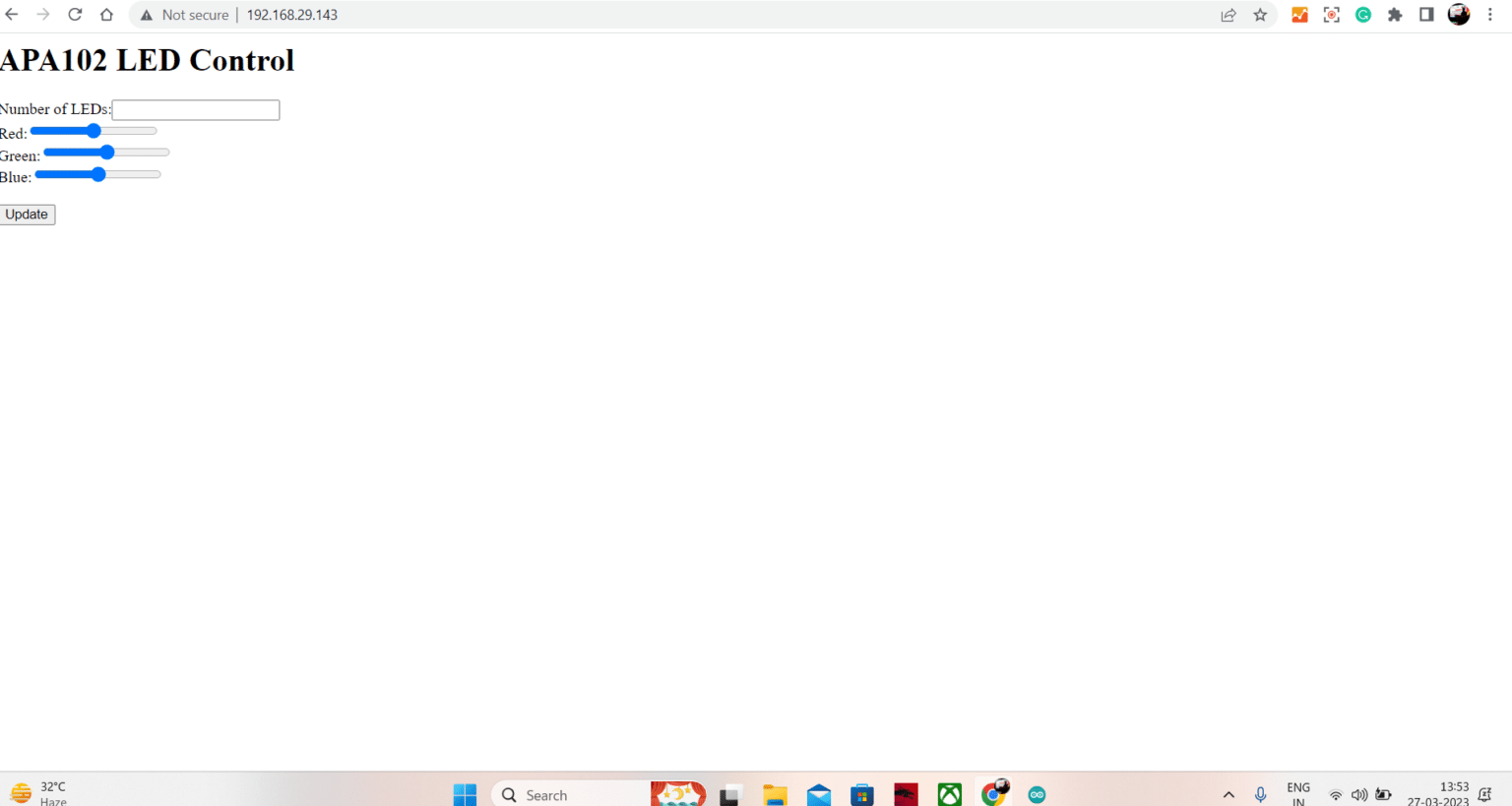Viewport: 1512px width, 806px height.
Task: Click the Update button
Action: point(27,215)
